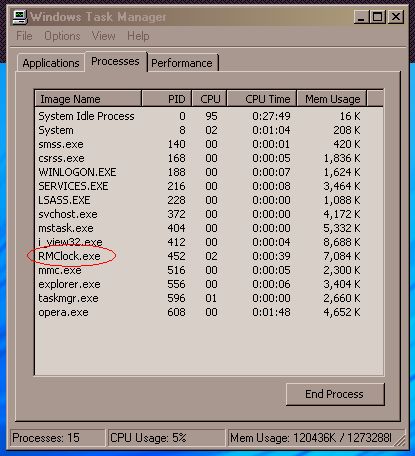The image size is (415, 456).
Task: Click the 7,084 K memory value
Action: 342,256
